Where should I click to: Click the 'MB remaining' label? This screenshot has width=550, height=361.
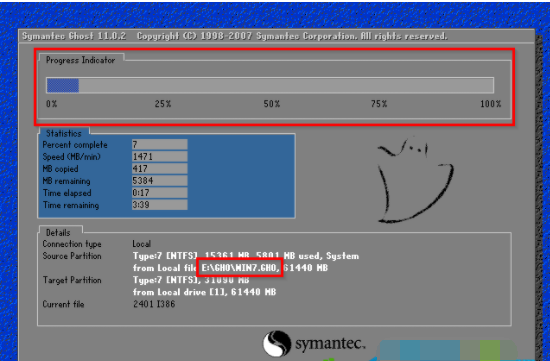66,181
